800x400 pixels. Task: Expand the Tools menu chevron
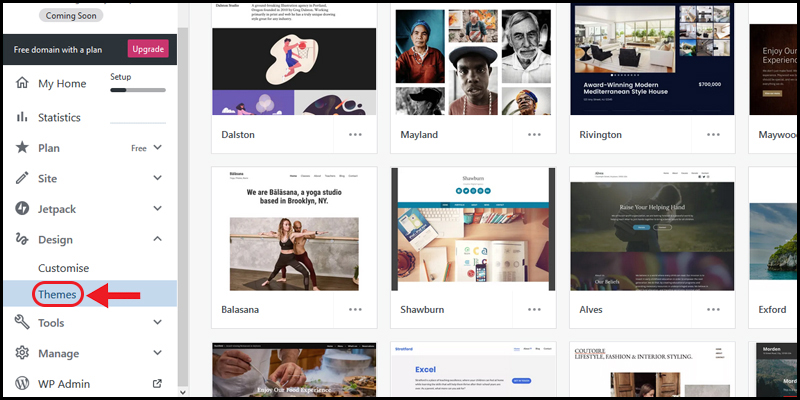click(158, 322)
